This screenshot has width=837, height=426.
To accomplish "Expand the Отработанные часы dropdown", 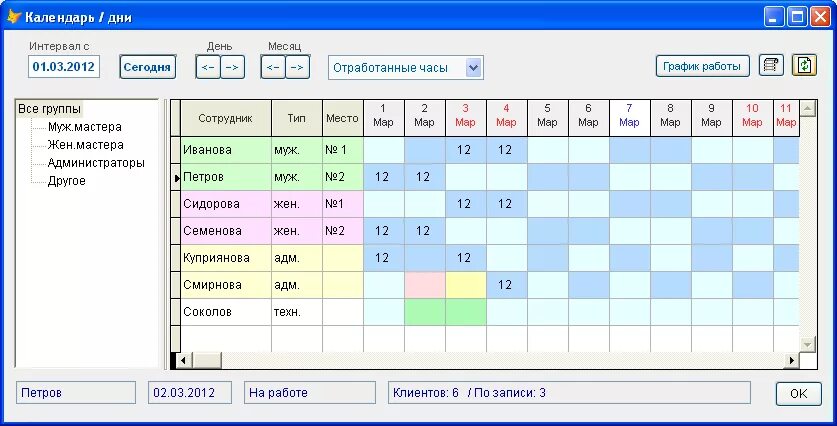I will tap(473, 68).
